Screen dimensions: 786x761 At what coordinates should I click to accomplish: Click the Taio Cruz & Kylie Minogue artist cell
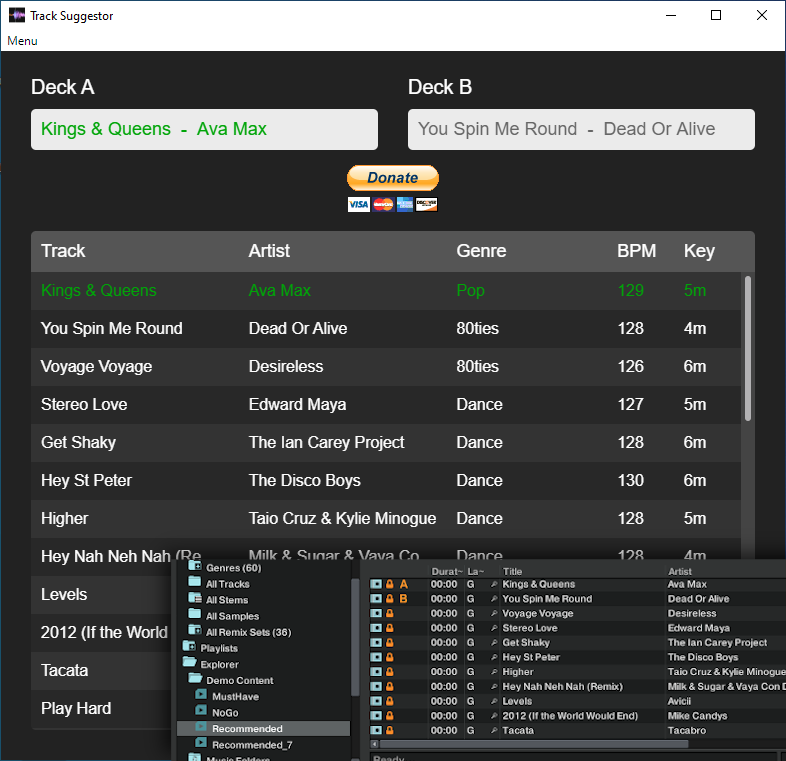[x=342, y=518]
